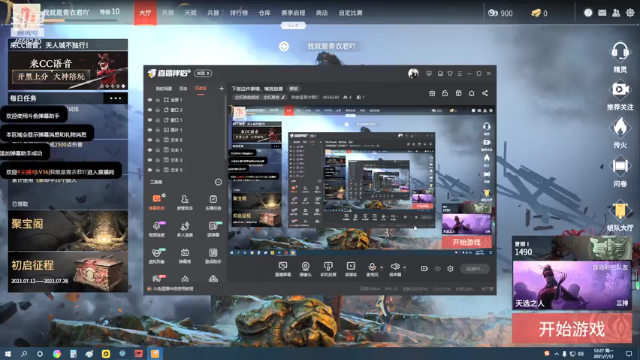
Task: Toggle visibility of 窗口 1 layer
Action: click(x=150, y=120)
